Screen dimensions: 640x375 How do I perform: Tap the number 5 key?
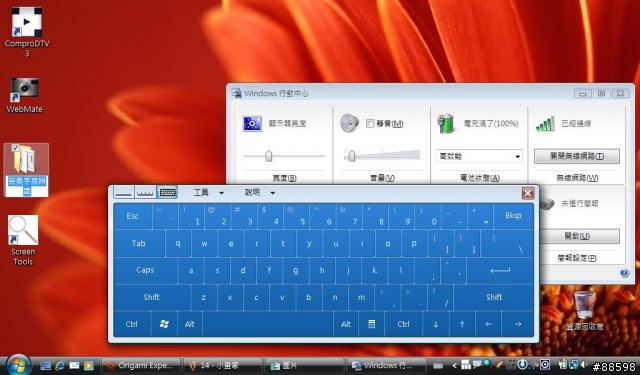tap(296, 216)
